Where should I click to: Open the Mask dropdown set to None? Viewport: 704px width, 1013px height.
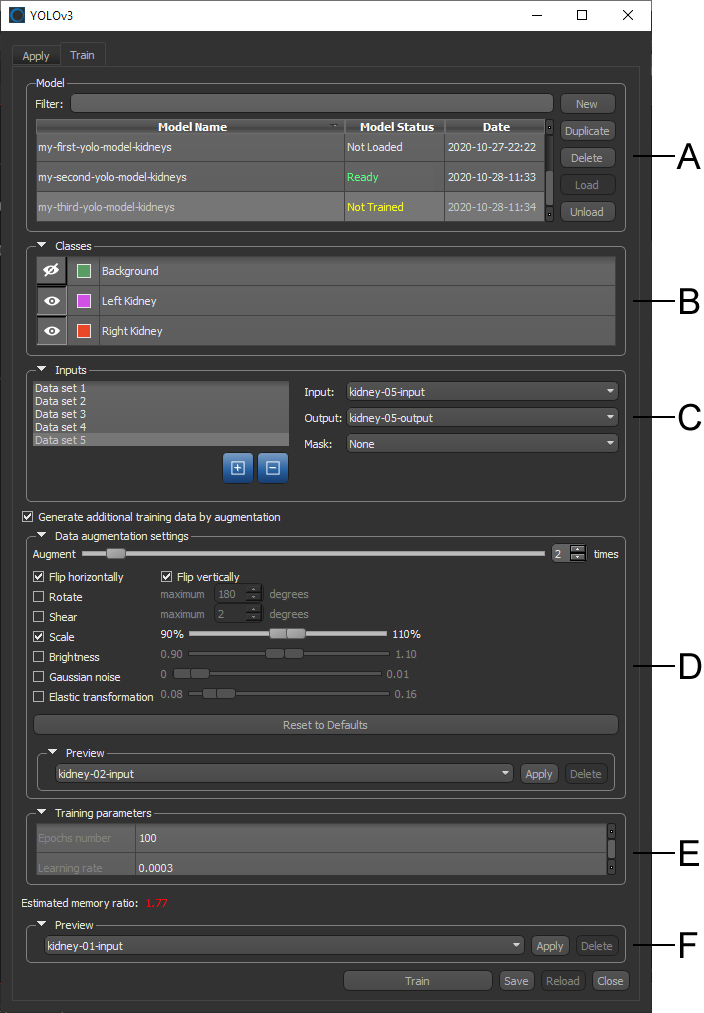[x=481, y=443]
